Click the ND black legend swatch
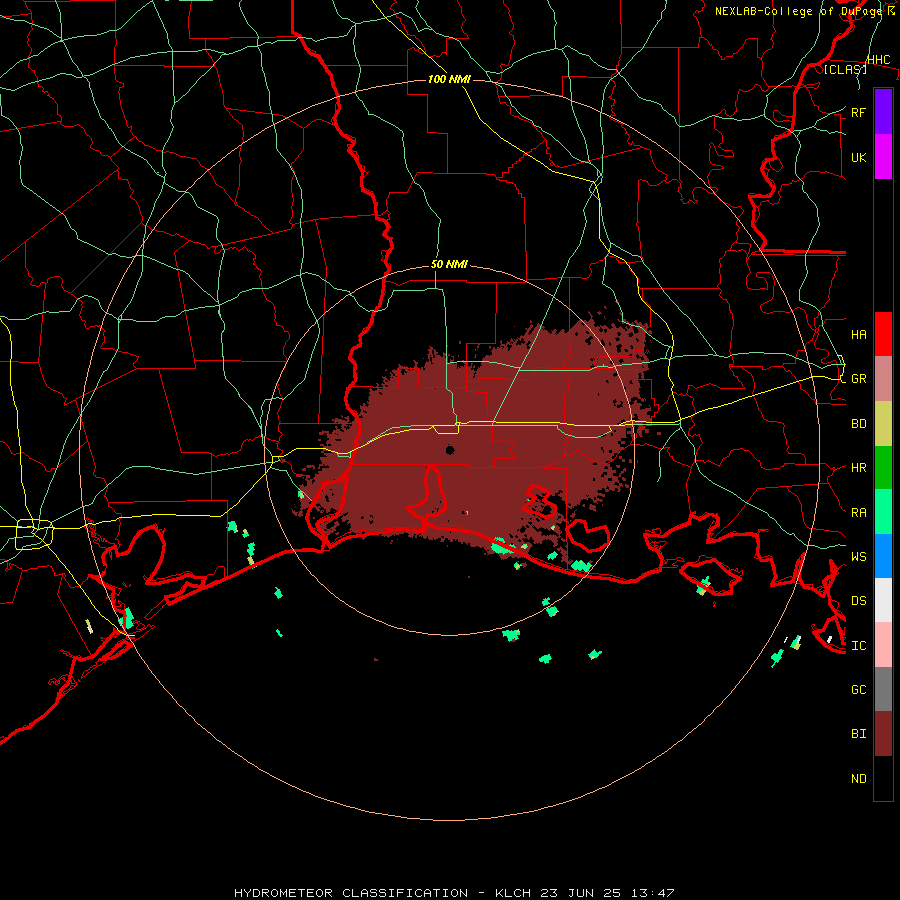 tap(883, 778)
